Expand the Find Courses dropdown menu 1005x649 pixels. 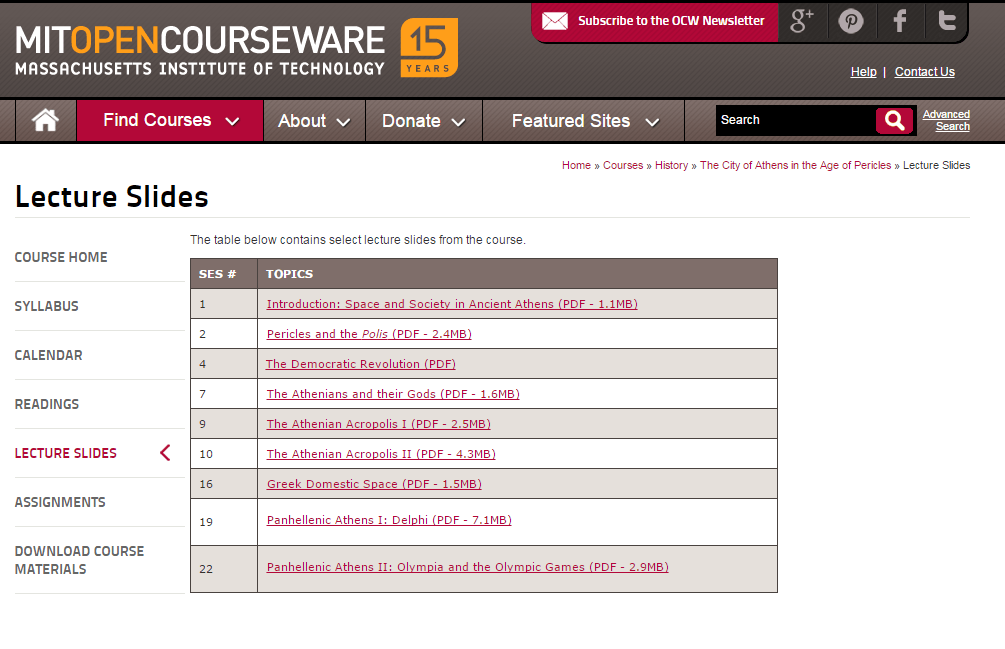tap(170, 120)
